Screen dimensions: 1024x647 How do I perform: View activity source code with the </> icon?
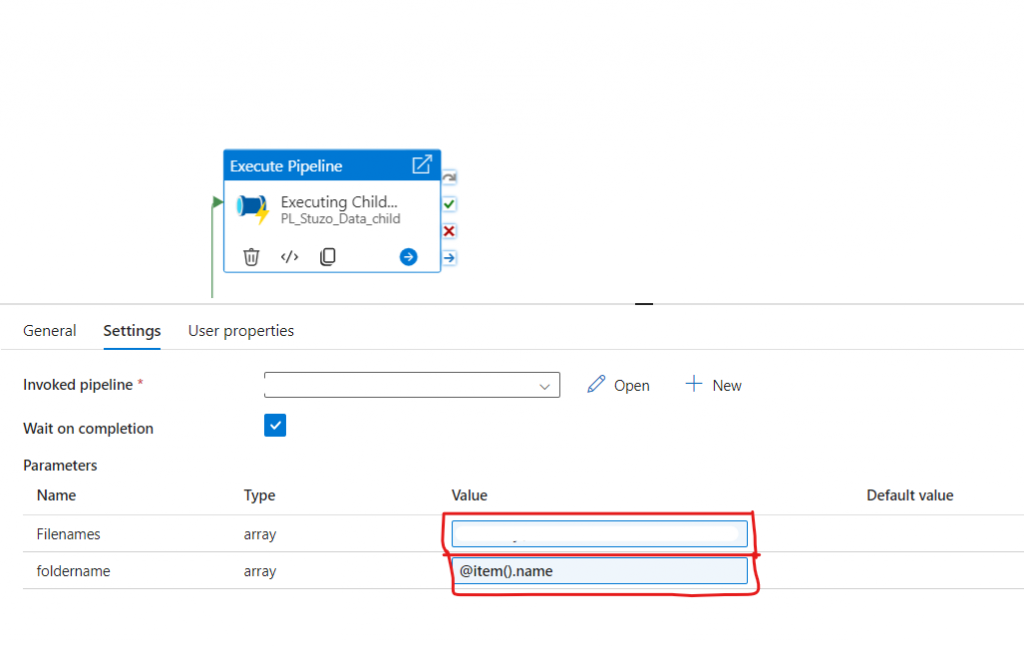pyautogui.click(x=289, y=257)
